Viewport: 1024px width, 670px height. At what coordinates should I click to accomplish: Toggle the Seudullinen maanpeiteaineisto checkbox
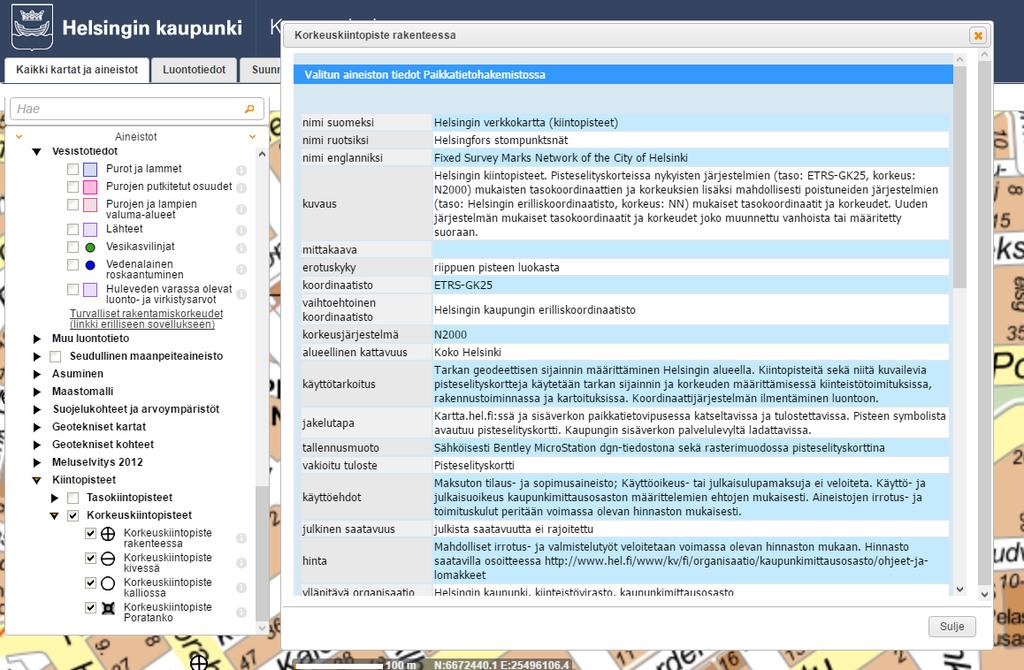(x=56, y=357)
